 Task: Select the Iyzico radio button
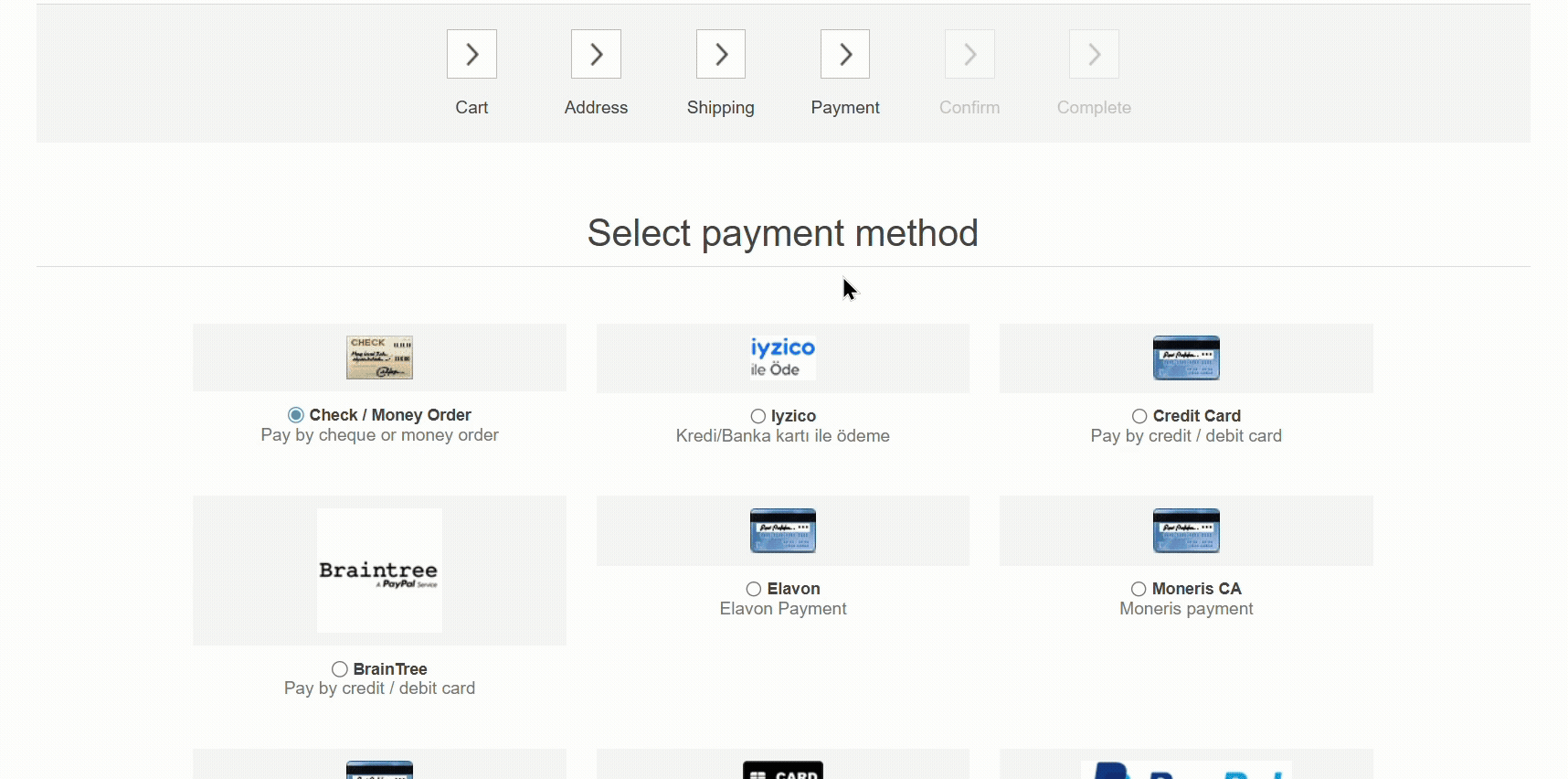point(758,416)
